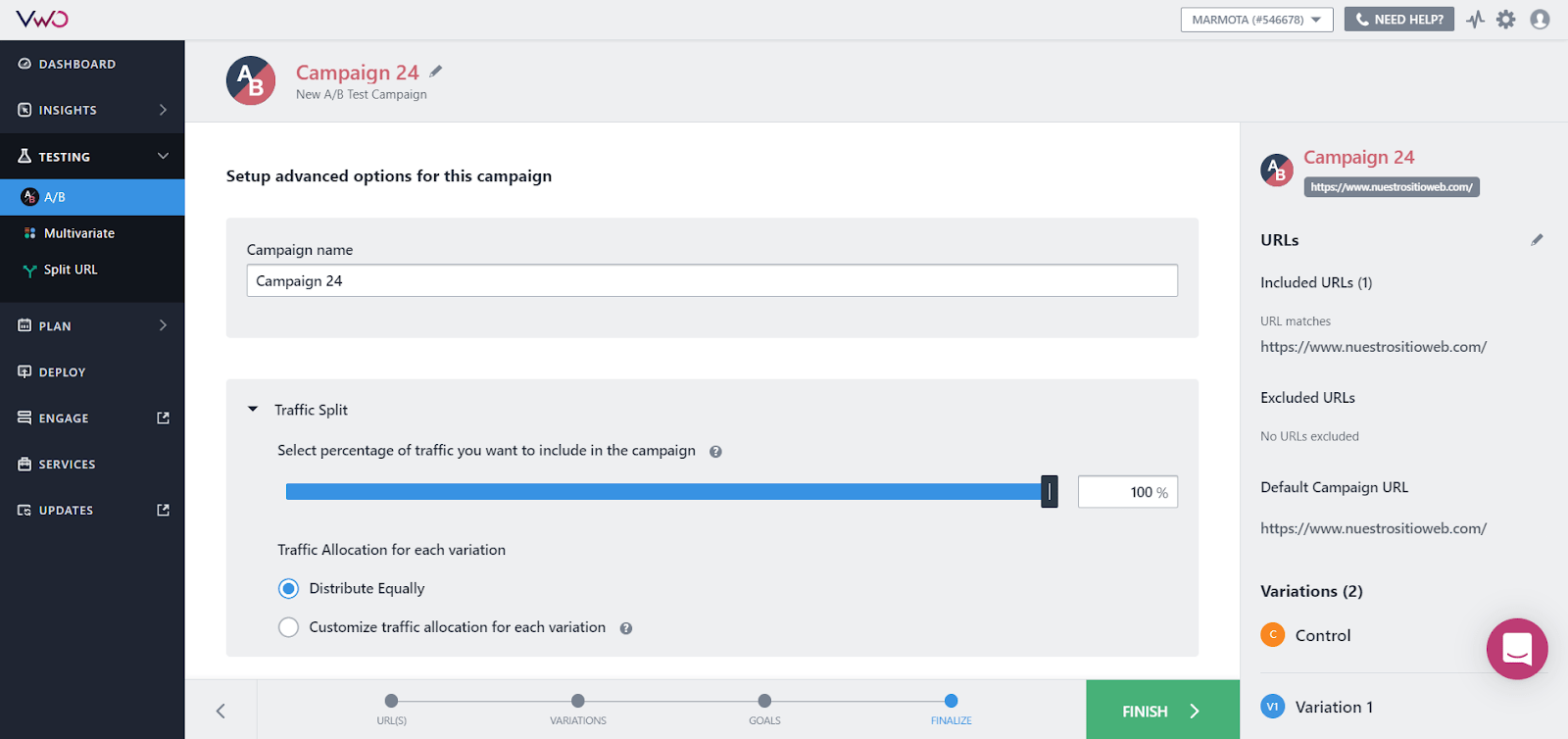Click help icon for customize traffic allocation
This screenshot has height=739, width=1568.
626,628
